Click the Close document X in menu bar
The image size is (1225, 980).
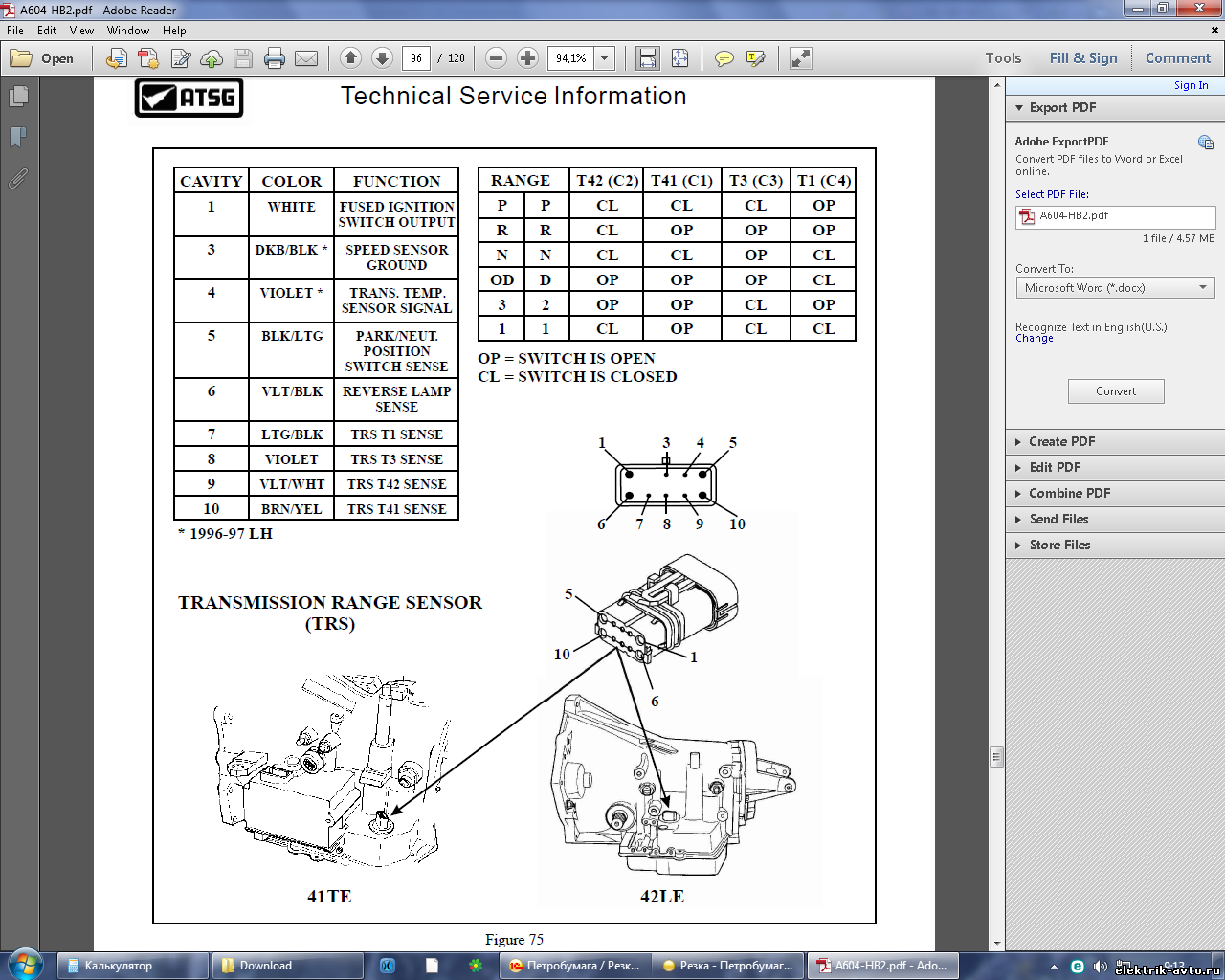click(x=1215, y=31)
